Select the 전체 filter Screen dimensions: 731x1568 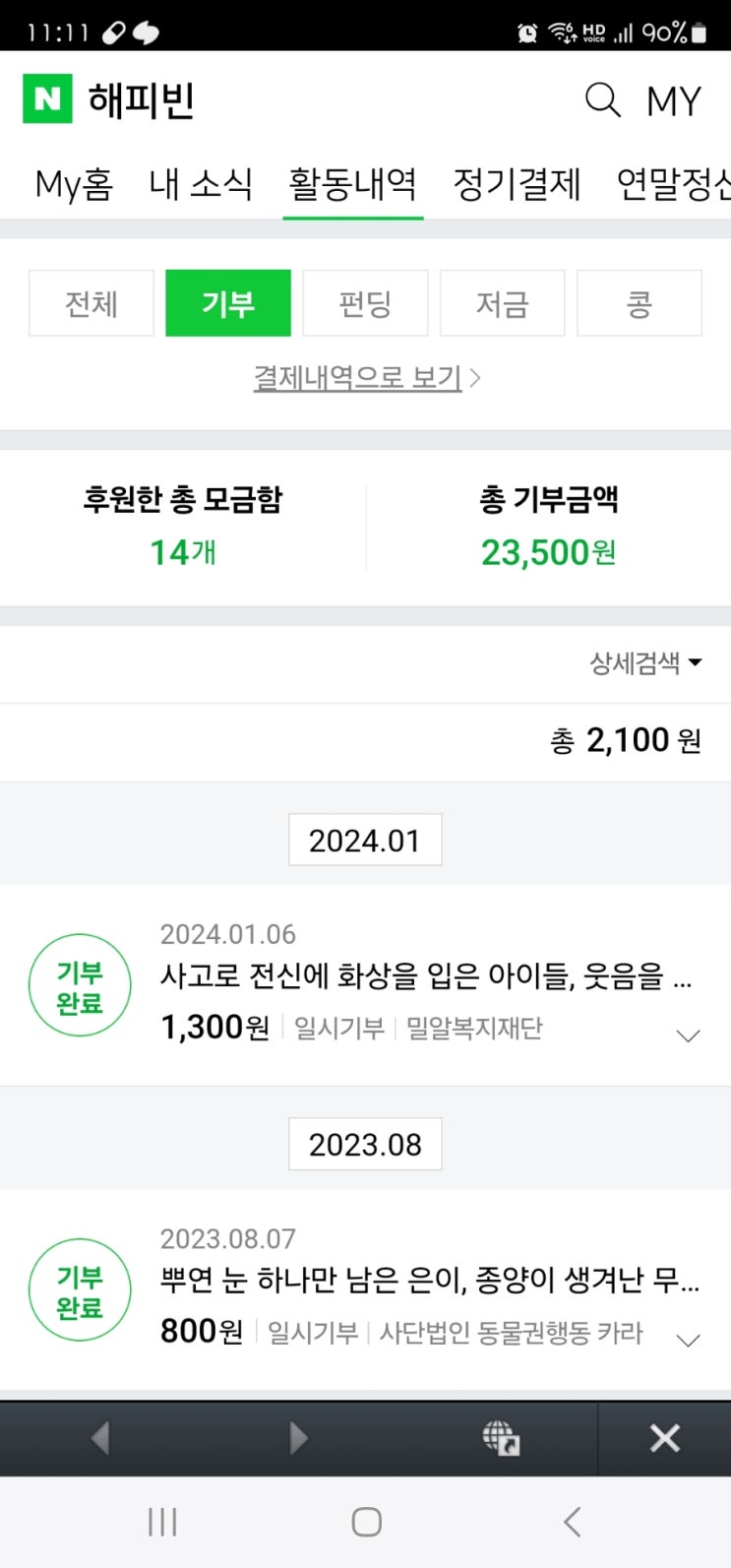coord(91,303)
